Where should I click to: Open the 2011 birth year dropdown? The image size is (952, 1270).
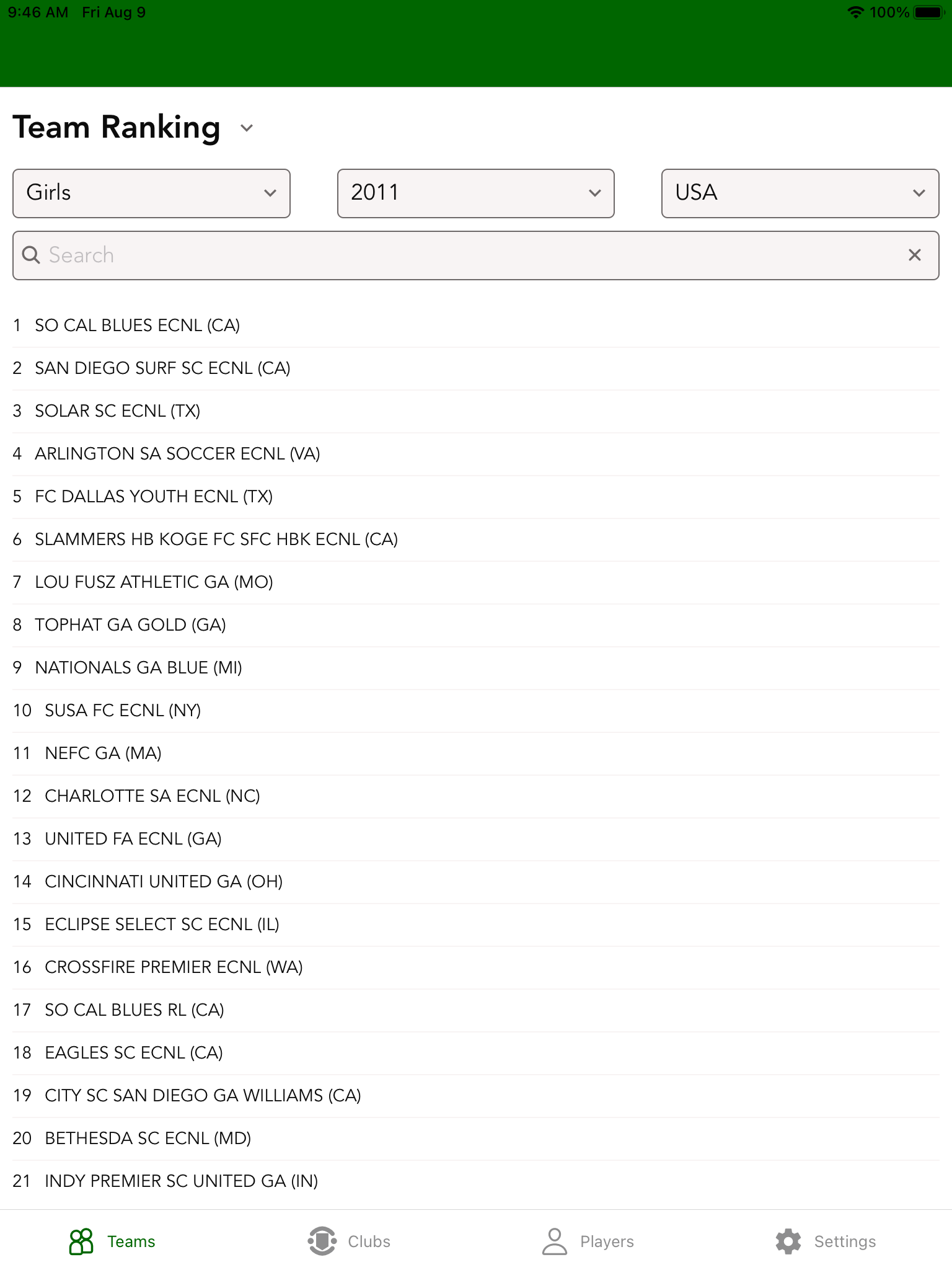(475, 193)
